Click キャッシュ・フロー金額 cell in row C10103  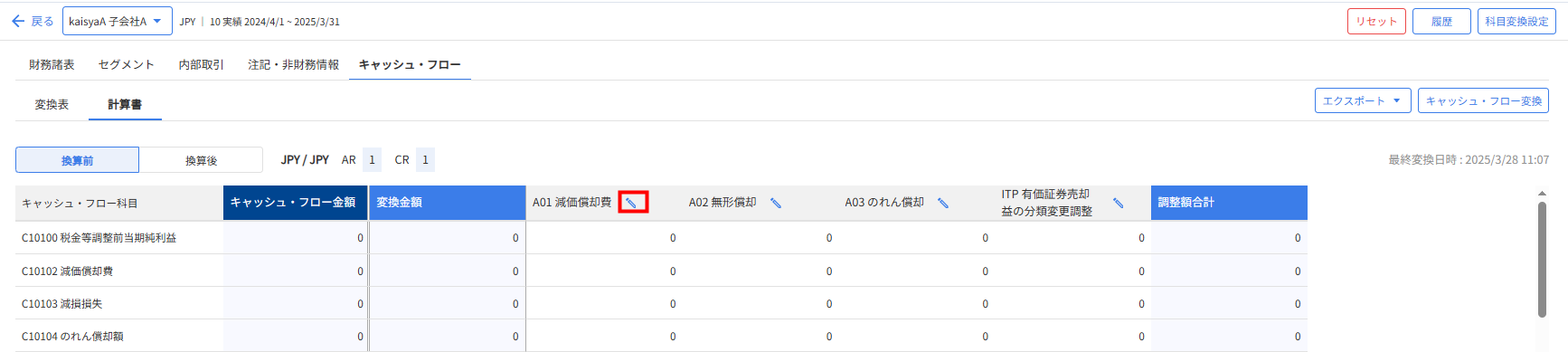[x=296, y=303]
